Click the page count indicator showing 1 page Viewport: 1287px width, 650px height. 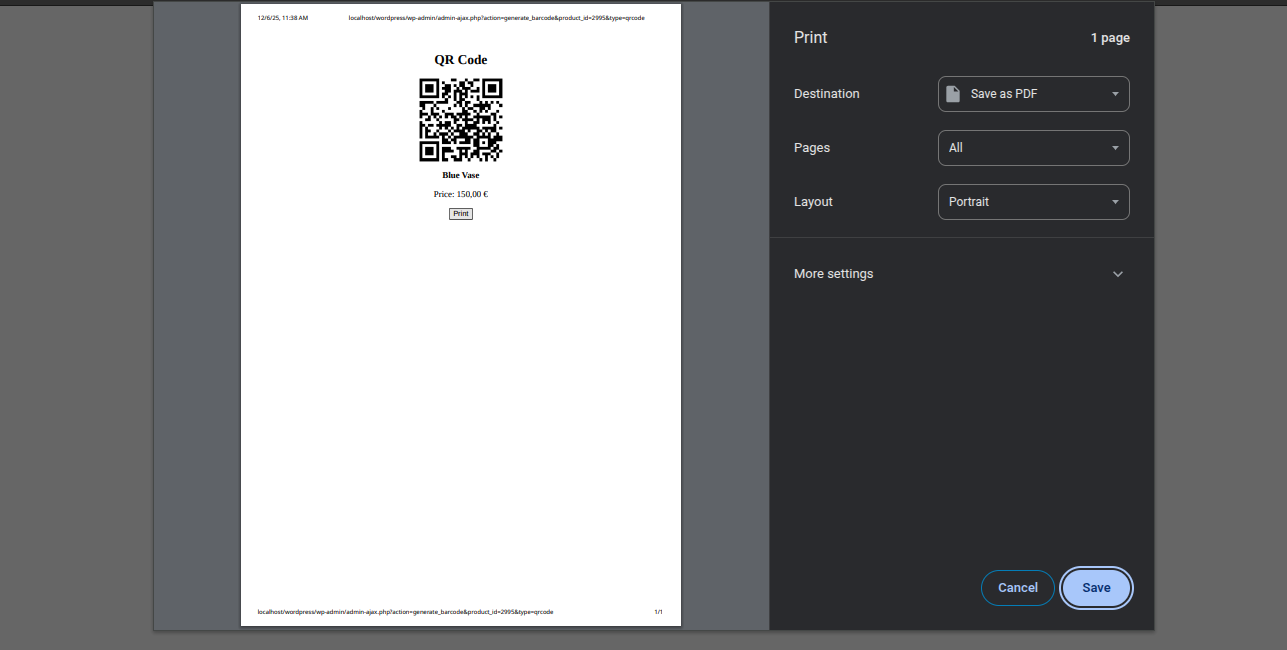(x=1110, y=37)
